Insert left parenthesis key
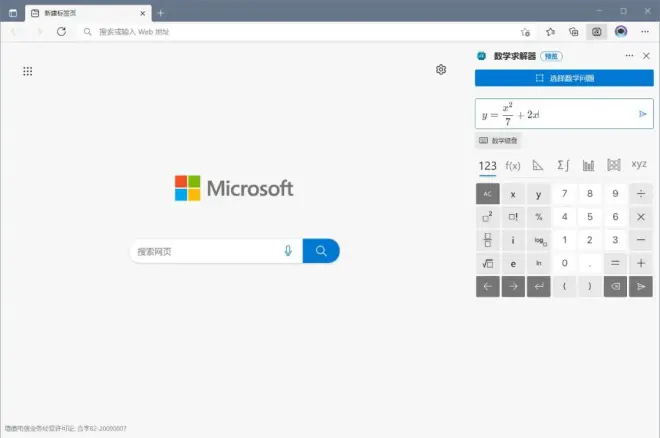660x438 pixels. [564, 287]
